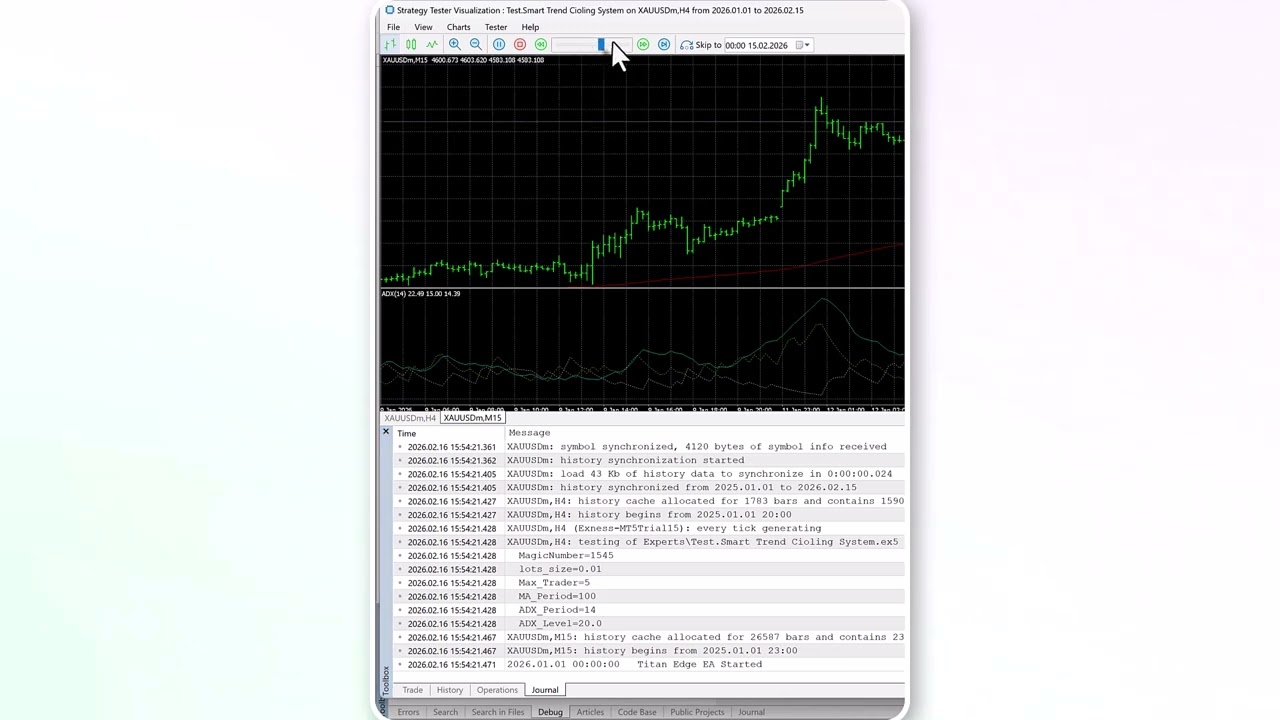This screenshot has height=720, width=1280.
Task: Open the Code Base tab
Action: click(637, 712)
